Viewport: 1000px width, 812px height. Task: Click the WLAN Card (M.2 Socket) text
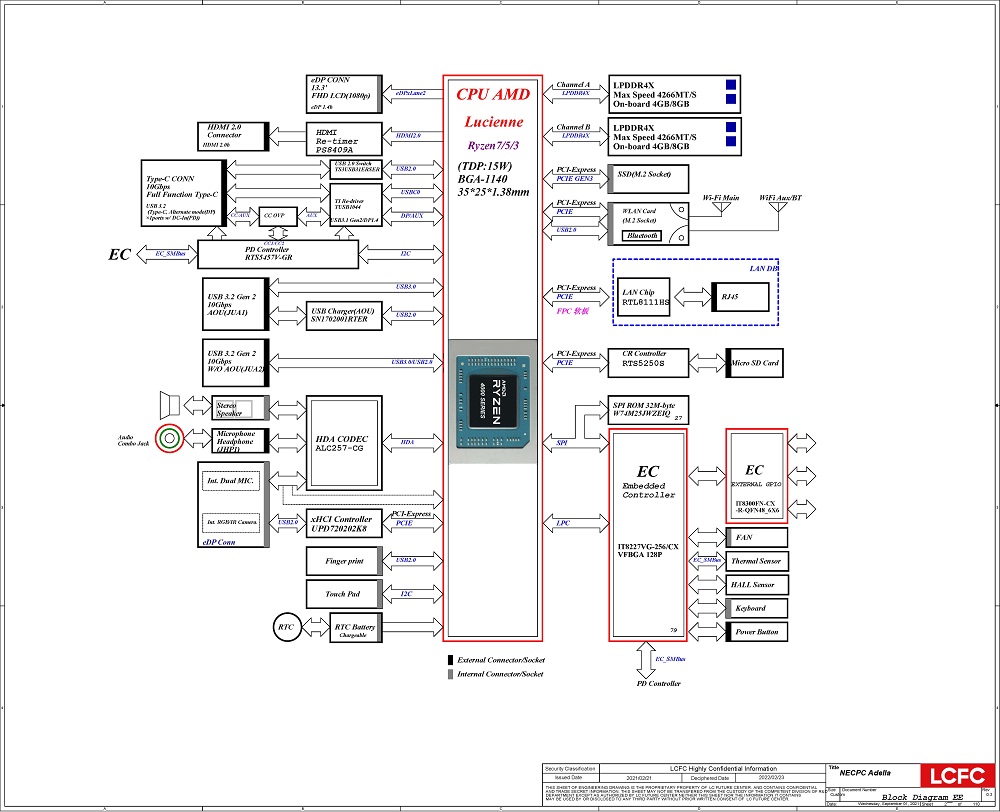coord(639,216)
